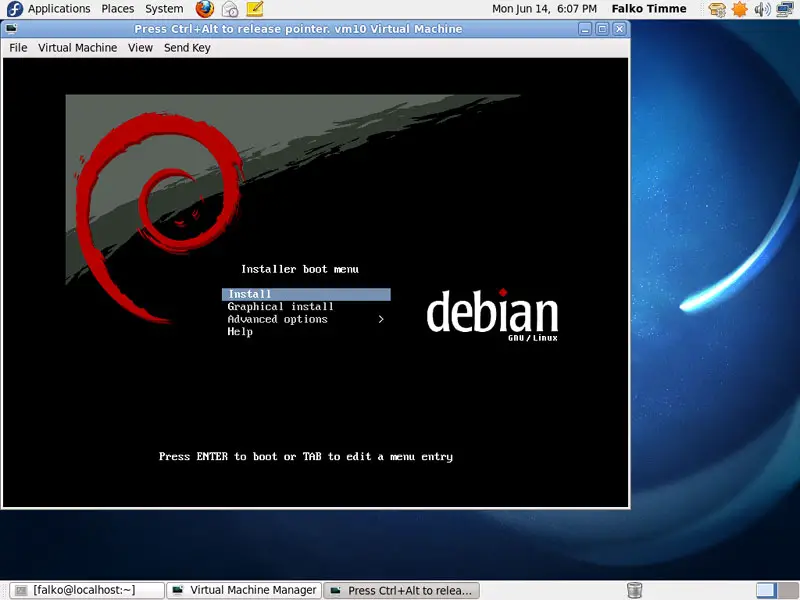Launch Firefox from the top panel
Viewport: 800px width, 600px height.
click(205, 9)
